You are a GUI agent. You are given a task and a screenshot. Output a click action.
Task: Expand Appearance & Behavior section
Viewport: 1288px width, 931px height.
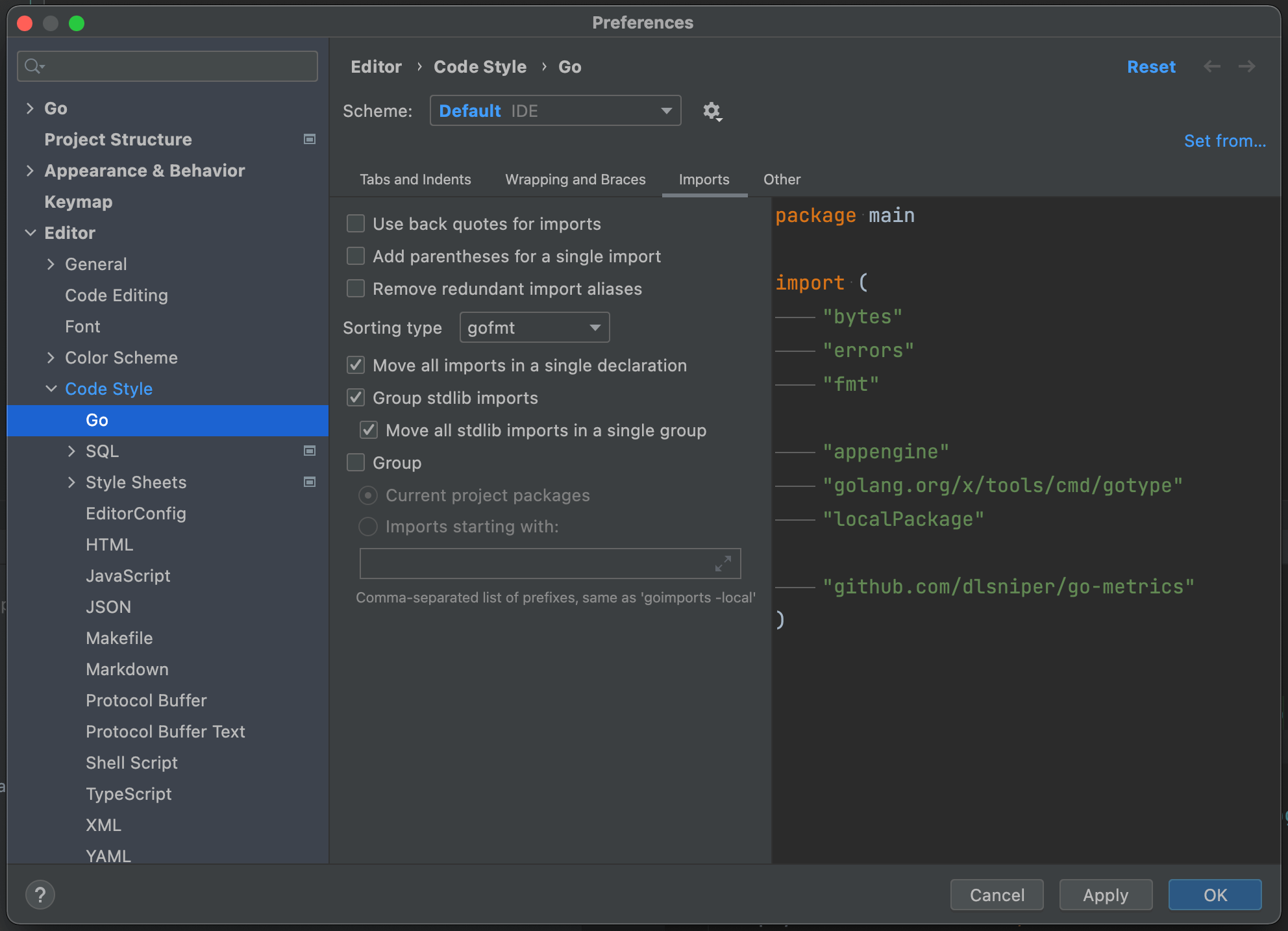coord(30,171)
